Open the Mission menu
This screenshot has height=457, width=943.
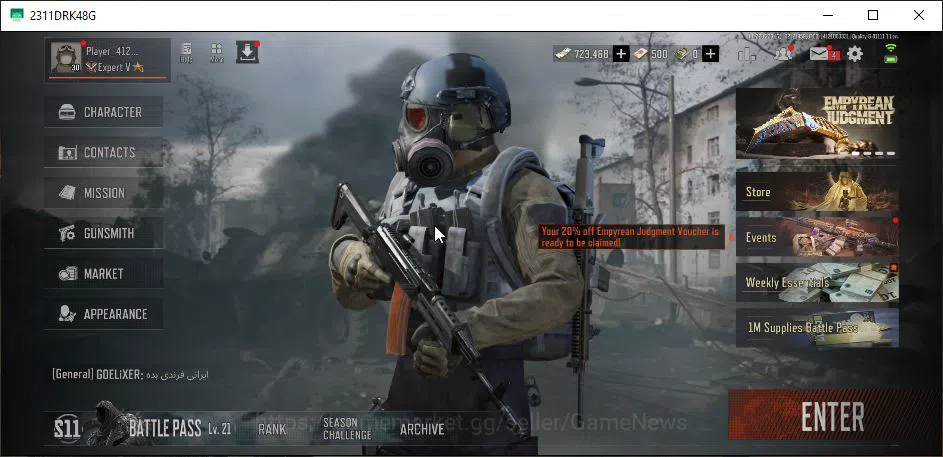tap(103, 192)
